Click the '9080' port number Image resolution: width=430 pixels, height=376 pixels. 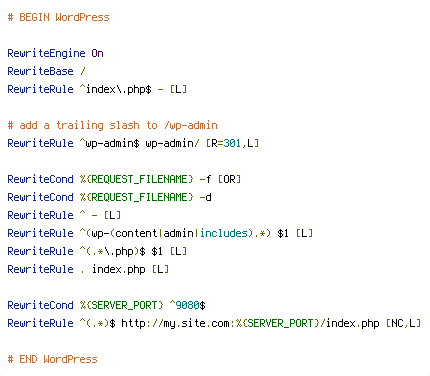coord(187,305)
